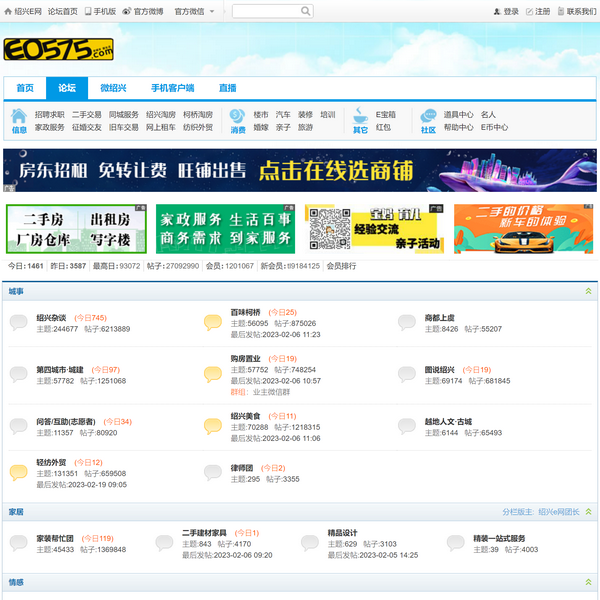Click the 社区 chat bubble icon
Viewport: 600px width, 600px height.
[428, 117]
